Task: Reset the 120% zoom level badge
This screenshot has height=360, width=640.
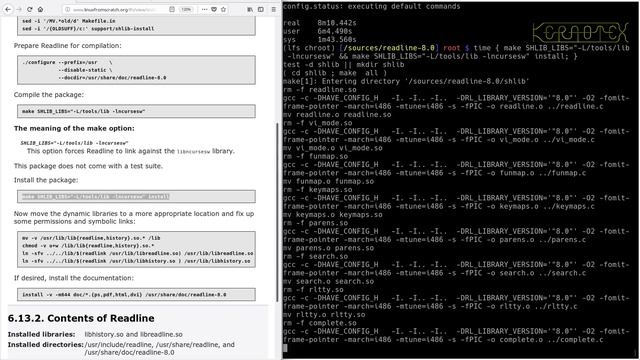Action: (186, 9)
